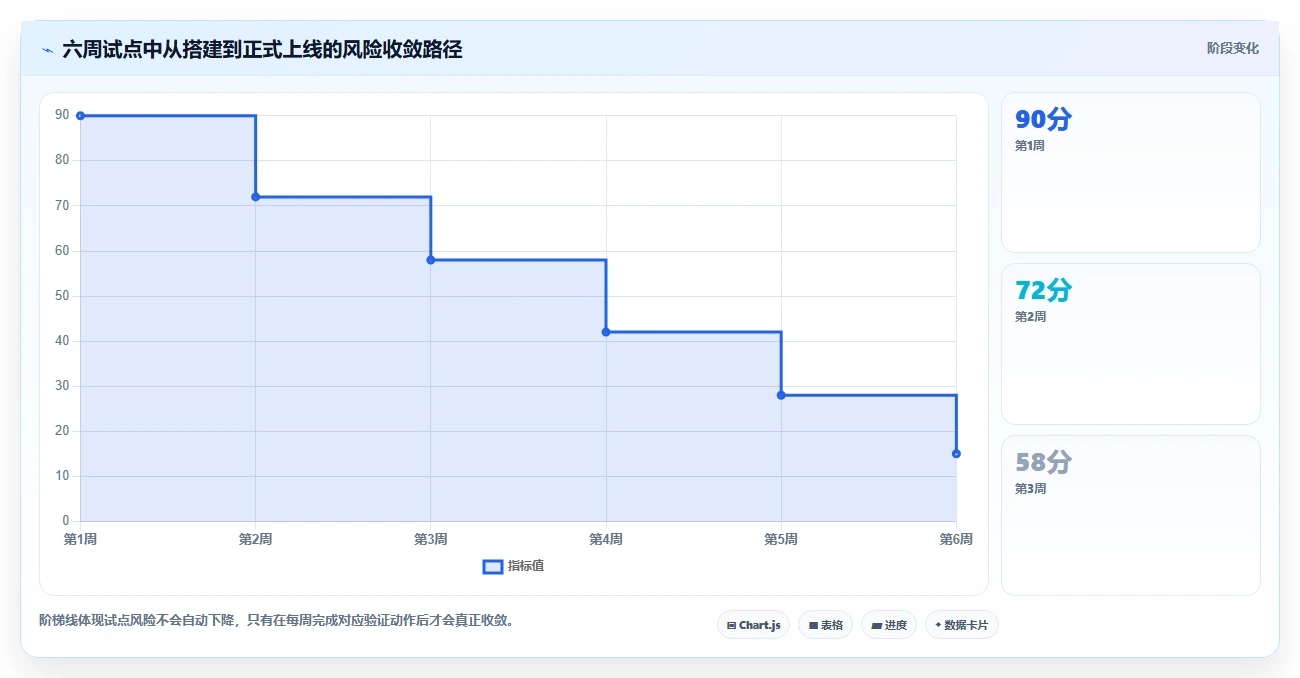1300x678 pixels.
Task: Click the y-axis label 50
Action: (x=62, y=296)
